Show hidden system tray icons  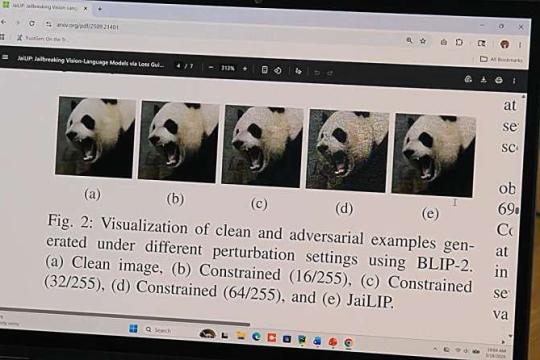tap(435, 349)
